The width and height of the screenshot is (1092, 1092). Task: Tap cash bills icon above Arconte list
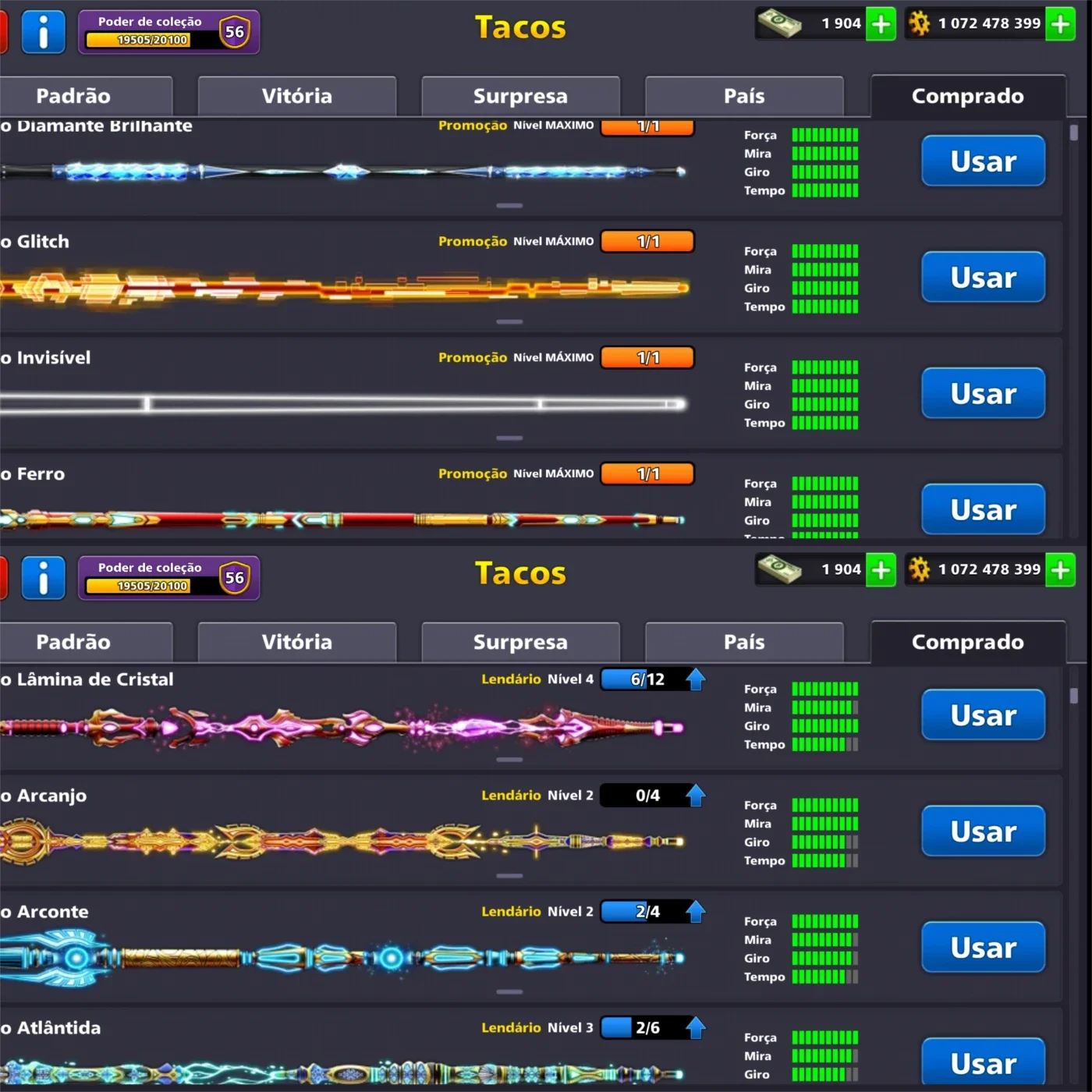coord(779,569)
